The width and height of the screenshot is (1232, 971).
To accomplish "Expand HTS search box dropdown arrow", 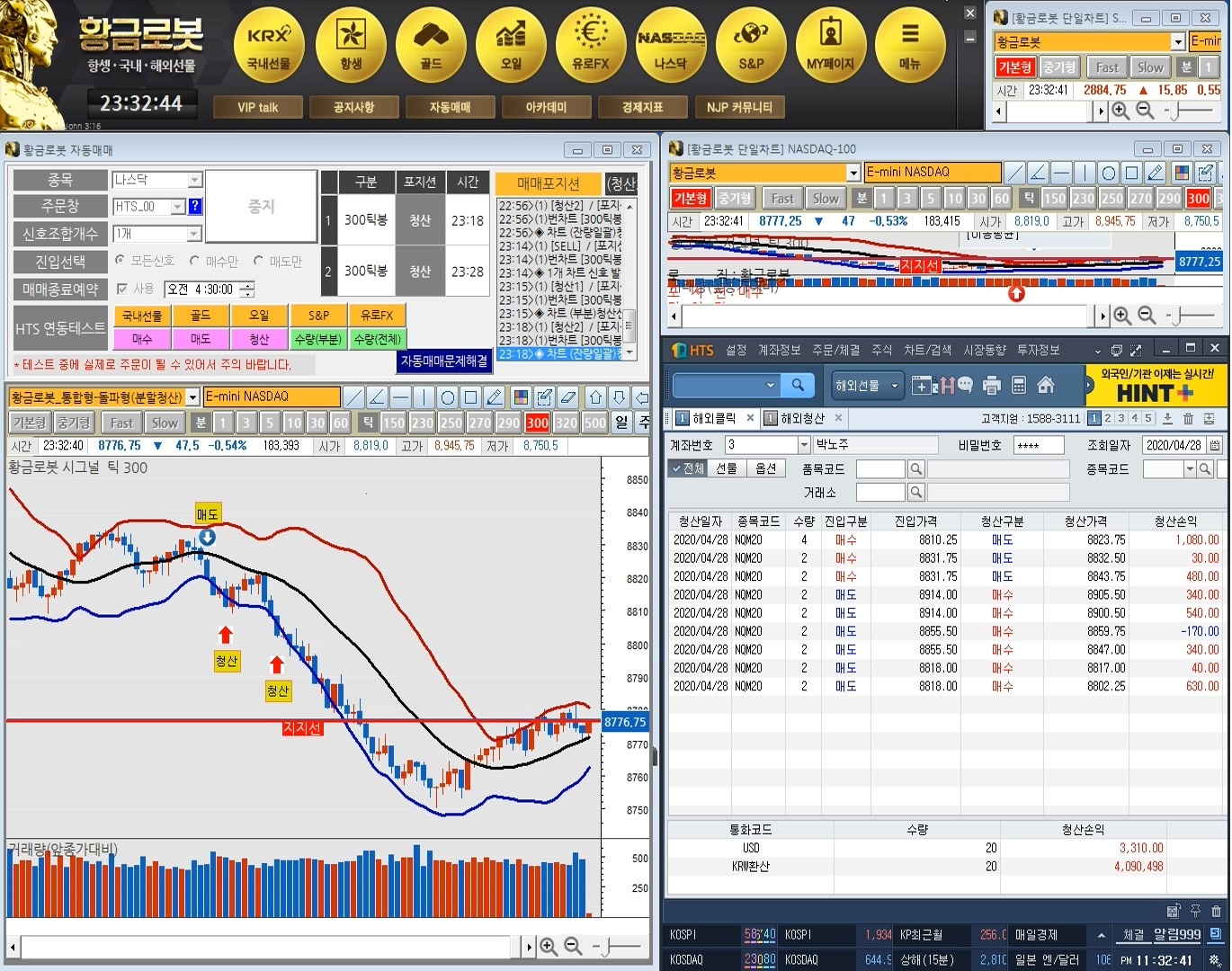I will 770,386.
